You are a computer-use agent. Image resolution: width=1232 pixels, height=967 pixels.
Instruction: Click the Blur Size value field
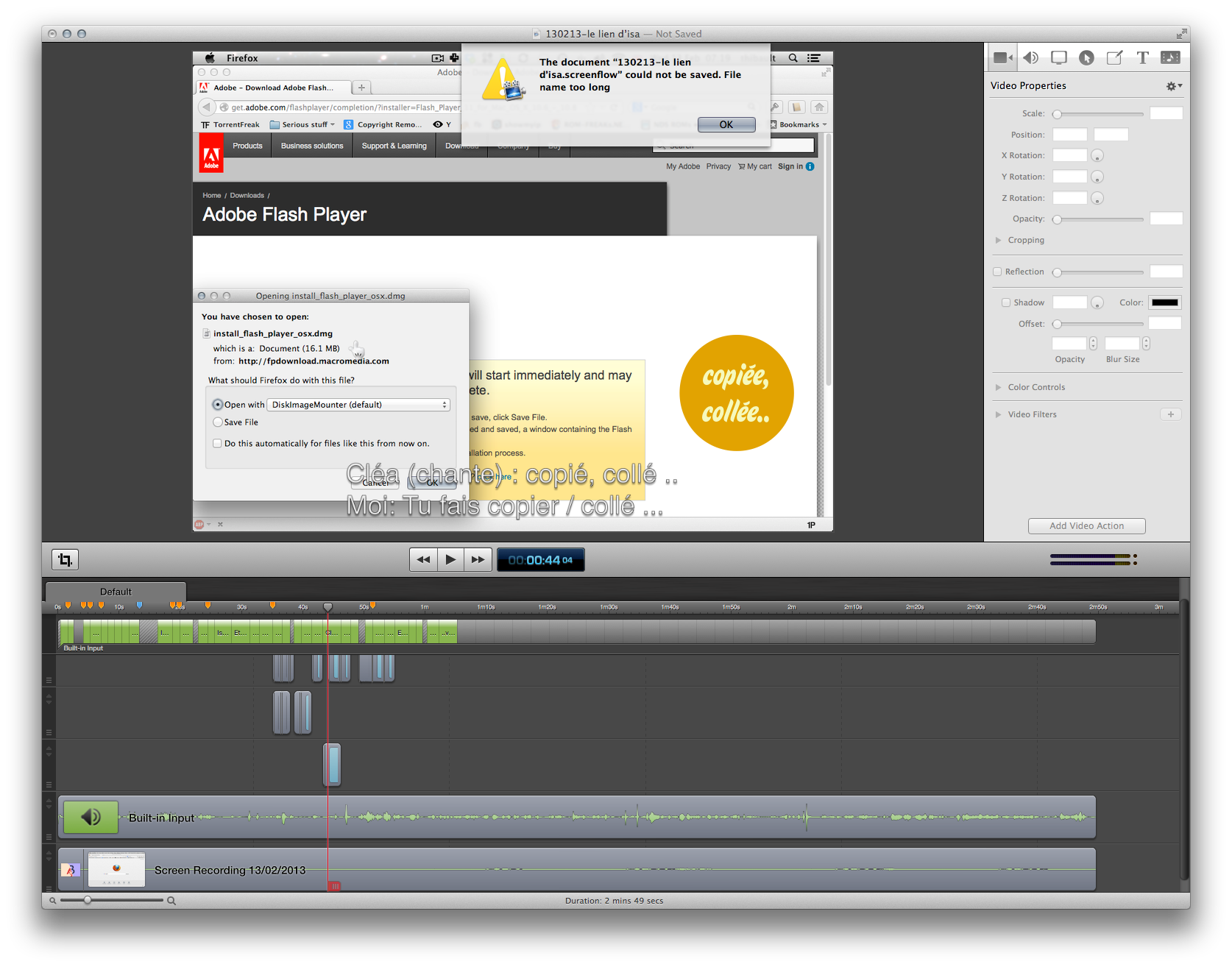coord(1122,344)
